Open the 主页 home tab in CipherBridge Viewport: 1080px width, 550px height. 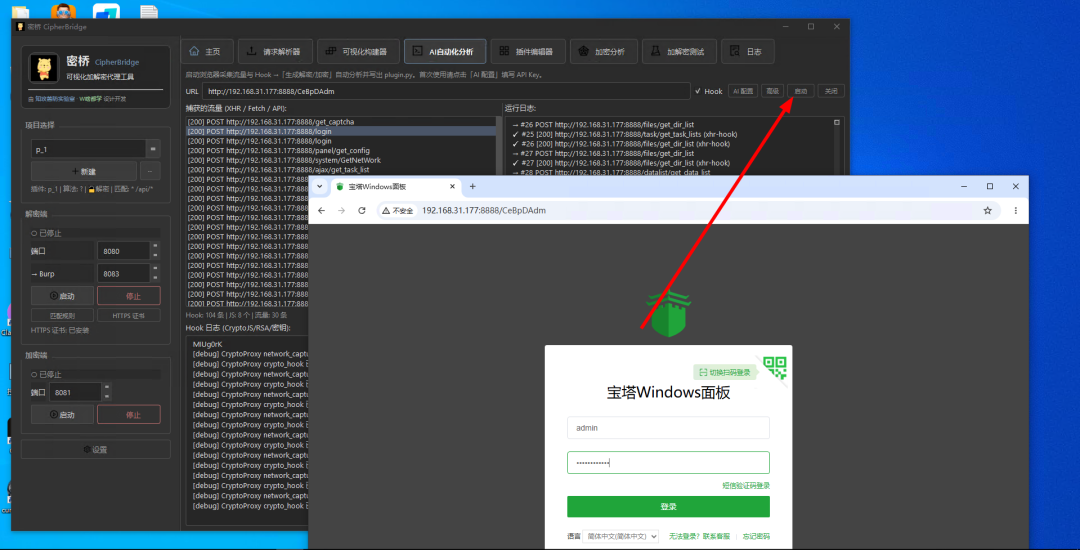coord(207,52)
